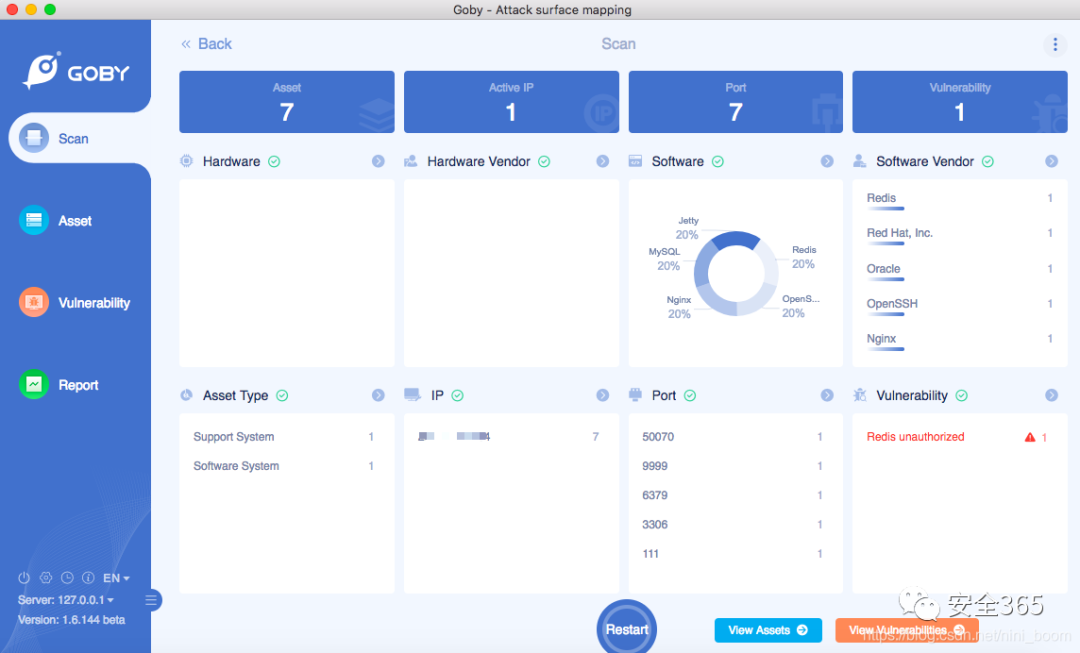Screen dimensions: 1080x653
Task: Click the Vulnerability count card showing 1
Action: click(959, 102)
